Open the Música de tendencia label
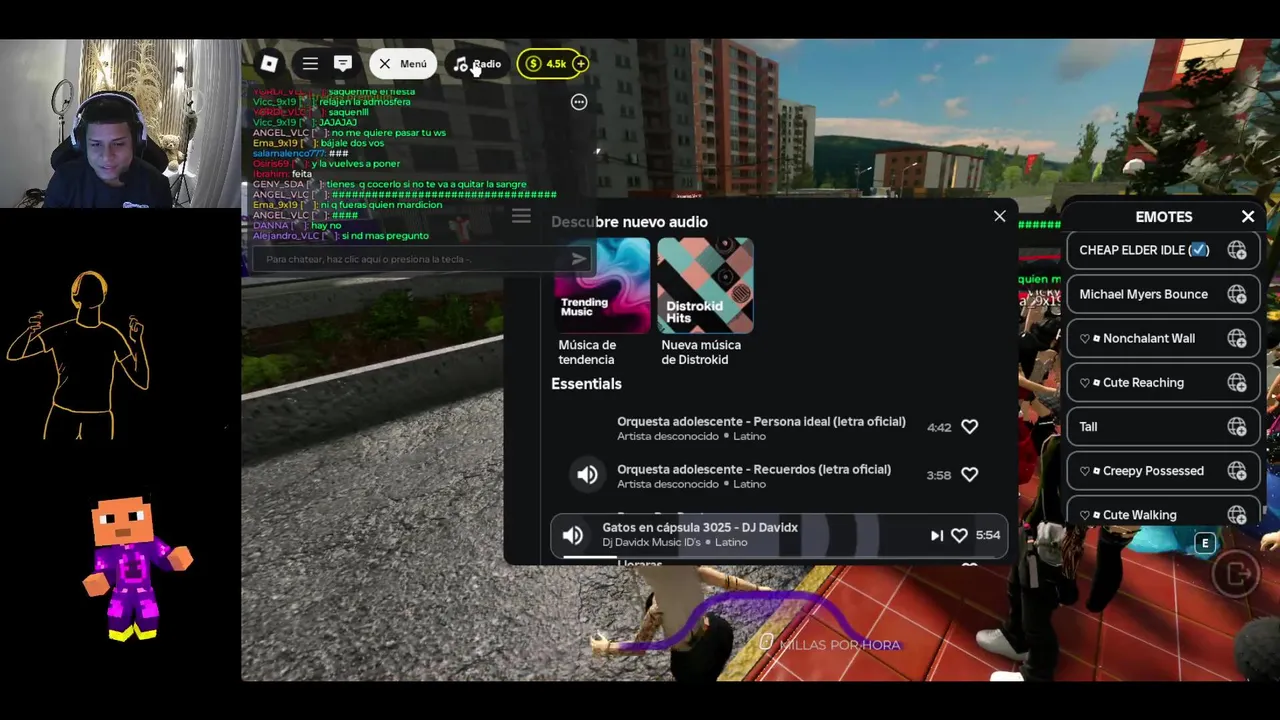 point(587,352)
